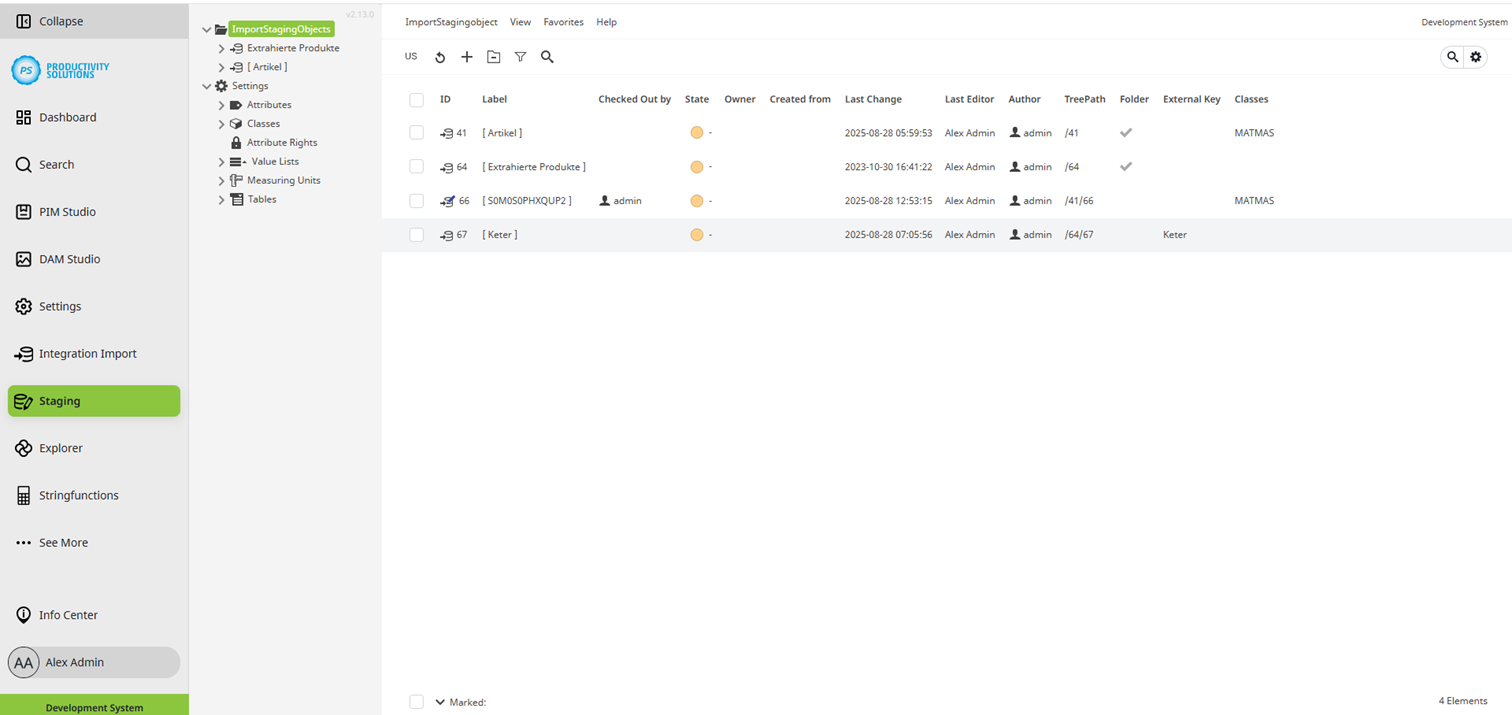Check the select-all checkbox in the header
Viewport: 1512px width, 715px height.
(416, 100)
